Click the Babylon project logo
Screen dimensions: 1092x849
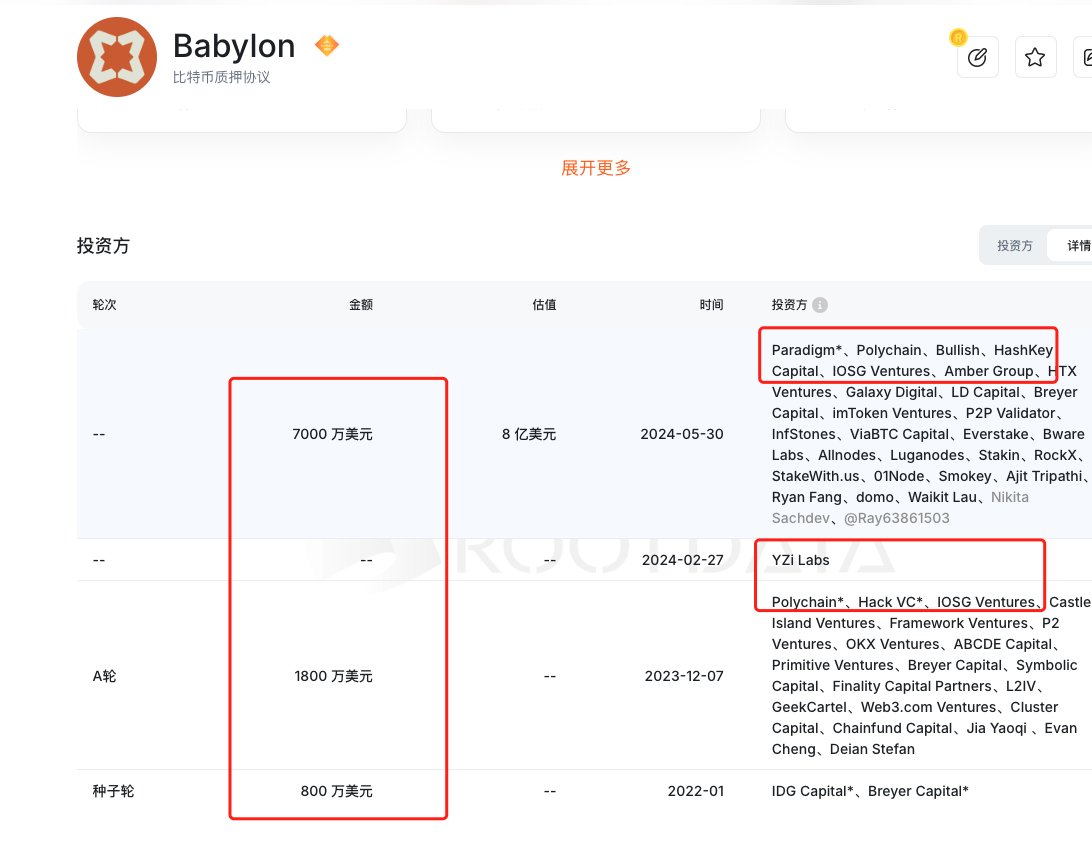(x=117, y=57)
